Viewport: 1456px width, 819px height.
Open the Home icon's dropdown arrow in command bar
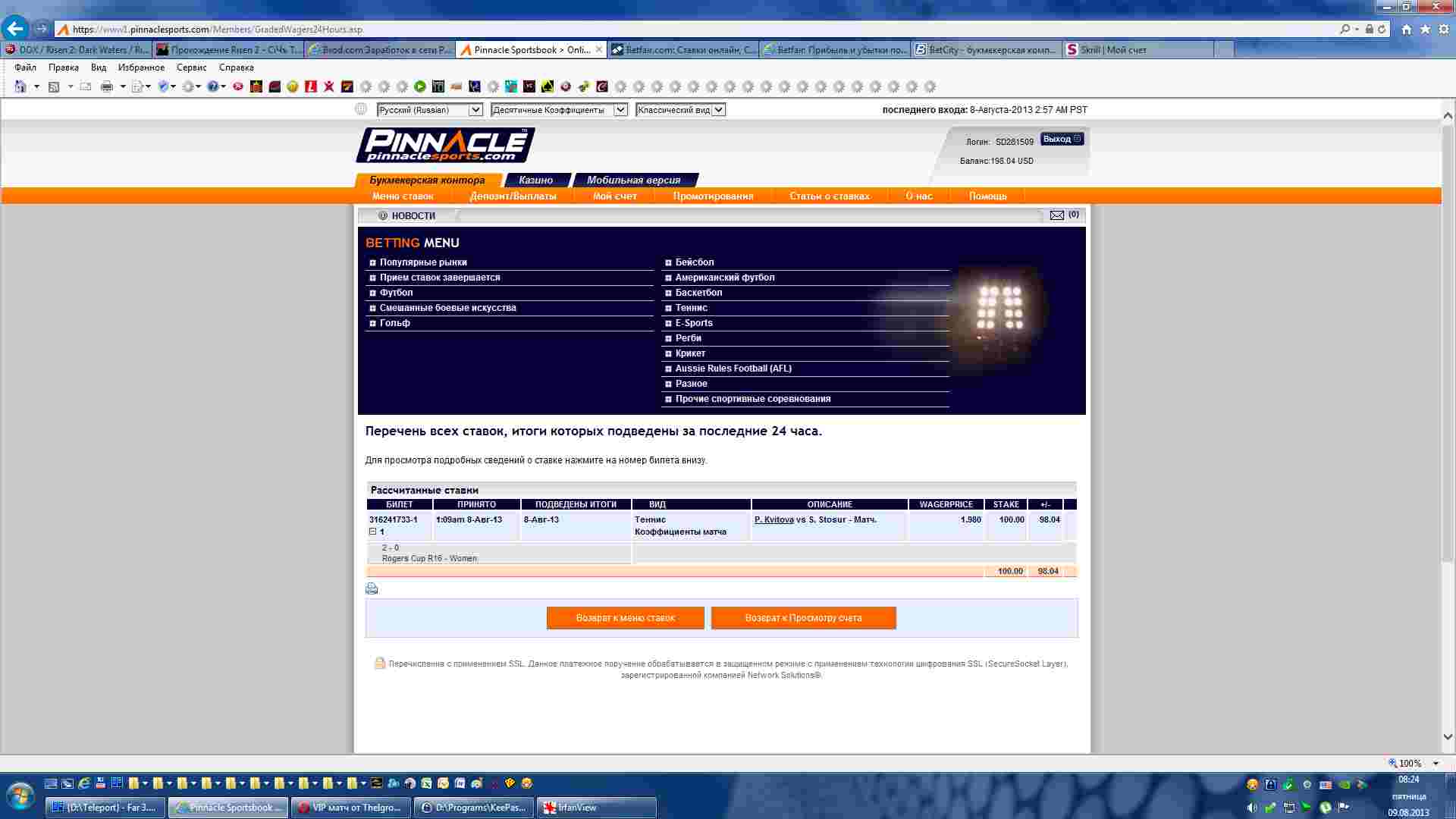[x=36, y=86]
